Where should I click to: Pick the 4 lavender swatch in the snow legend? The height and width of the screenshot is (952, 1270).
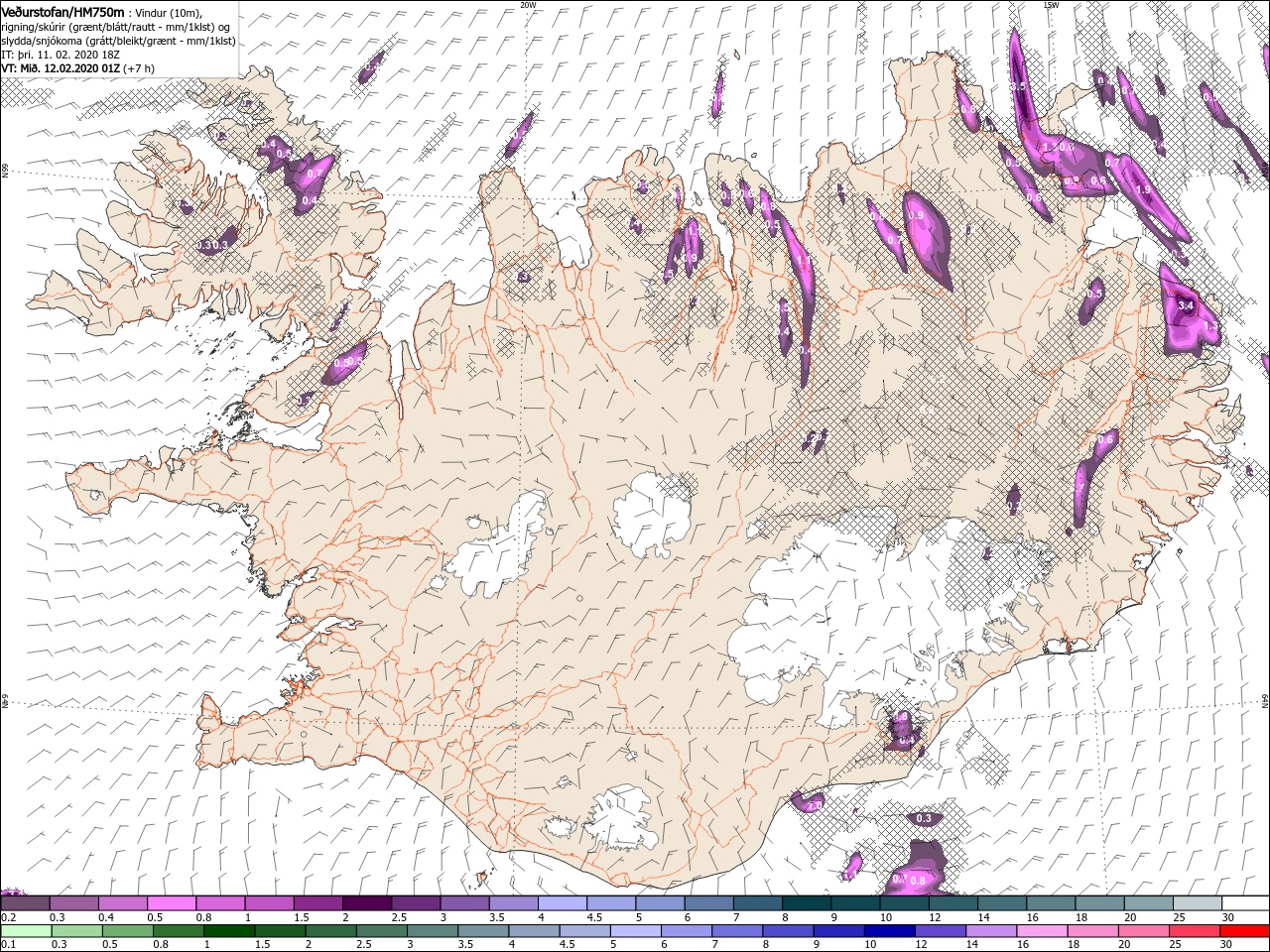[x=562, y=902]
